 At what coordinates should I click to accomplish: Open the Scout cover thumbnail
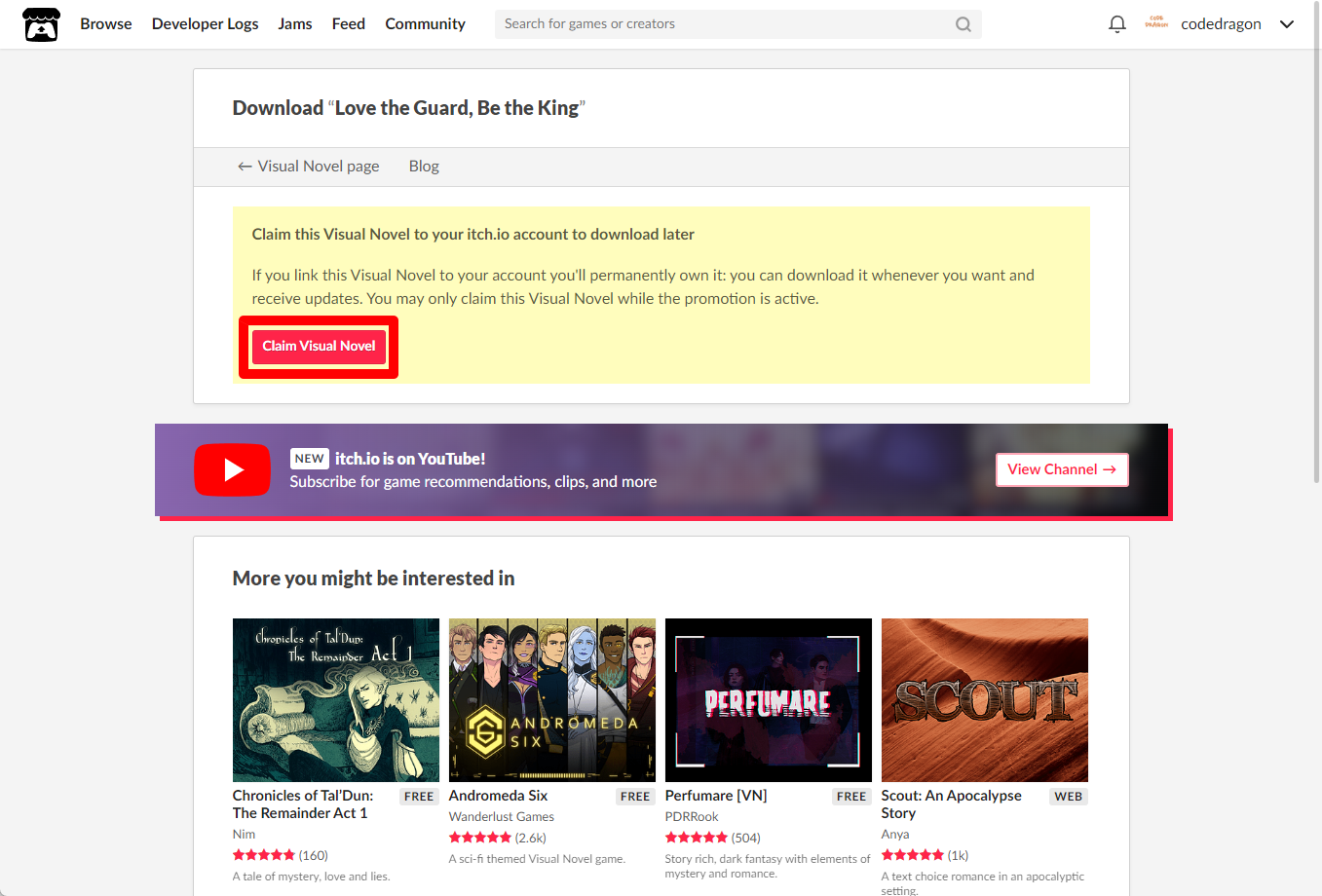[985, 700]
